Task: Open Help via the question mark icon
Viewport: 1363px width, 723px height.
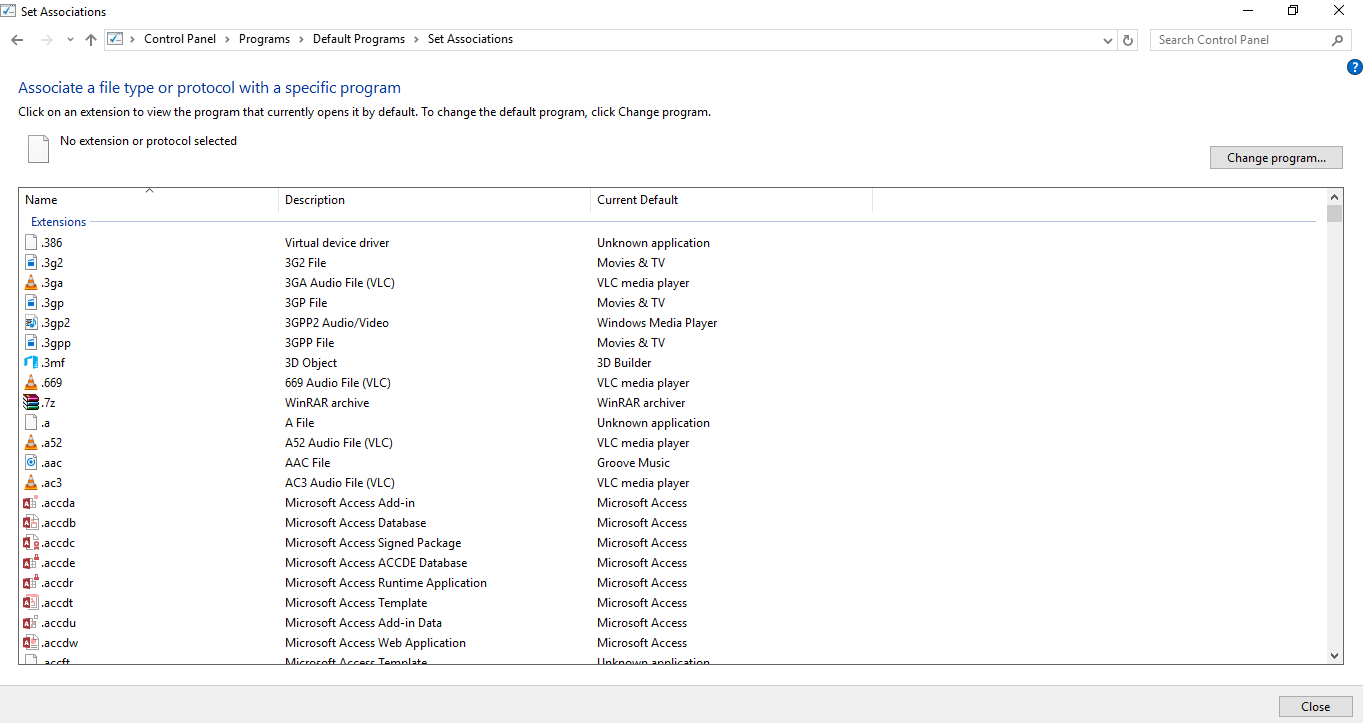Action: 1355,67
